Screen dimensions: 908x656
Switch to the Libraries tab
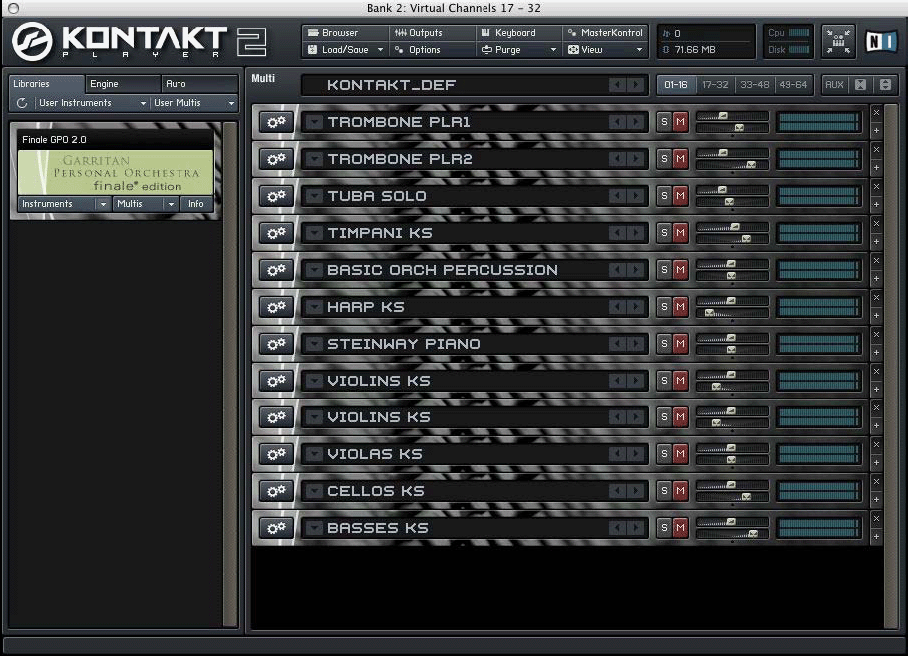[x=47, y=84]
